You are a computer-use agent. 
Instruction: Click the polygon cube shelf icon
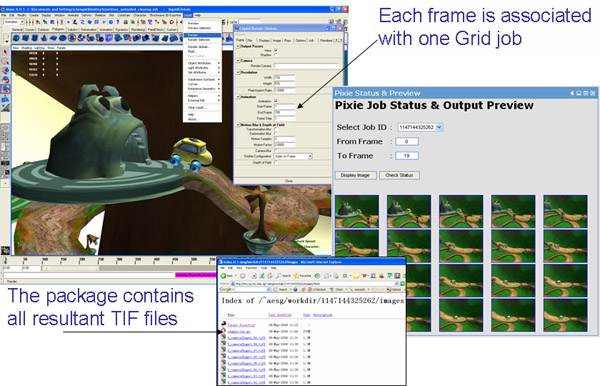(x=26, y=38)
